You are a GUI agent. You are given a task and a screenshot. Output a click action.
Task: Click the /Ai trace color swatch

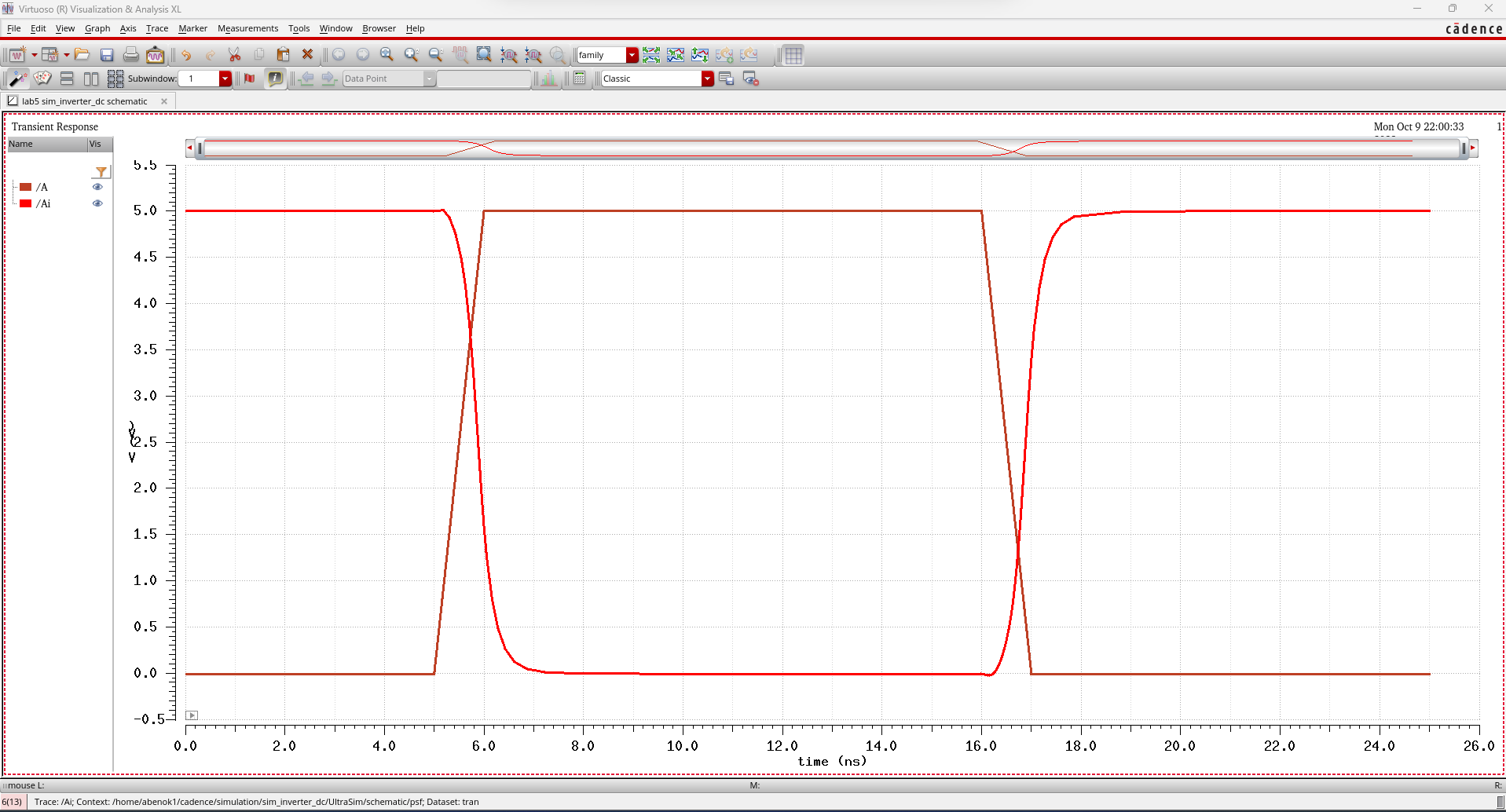tap(26, 203)
